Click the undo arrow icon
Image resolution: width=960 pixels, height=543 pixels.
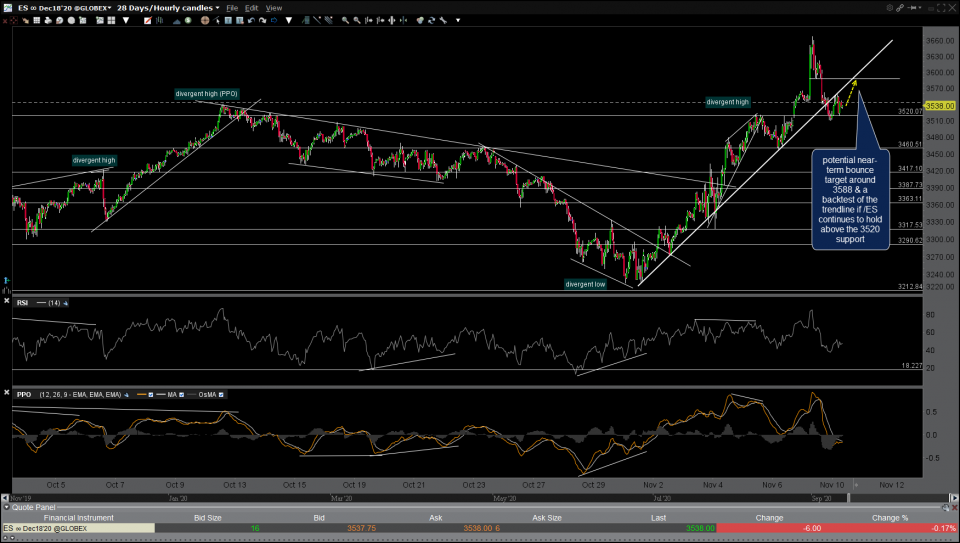click(x=251, y=20)
